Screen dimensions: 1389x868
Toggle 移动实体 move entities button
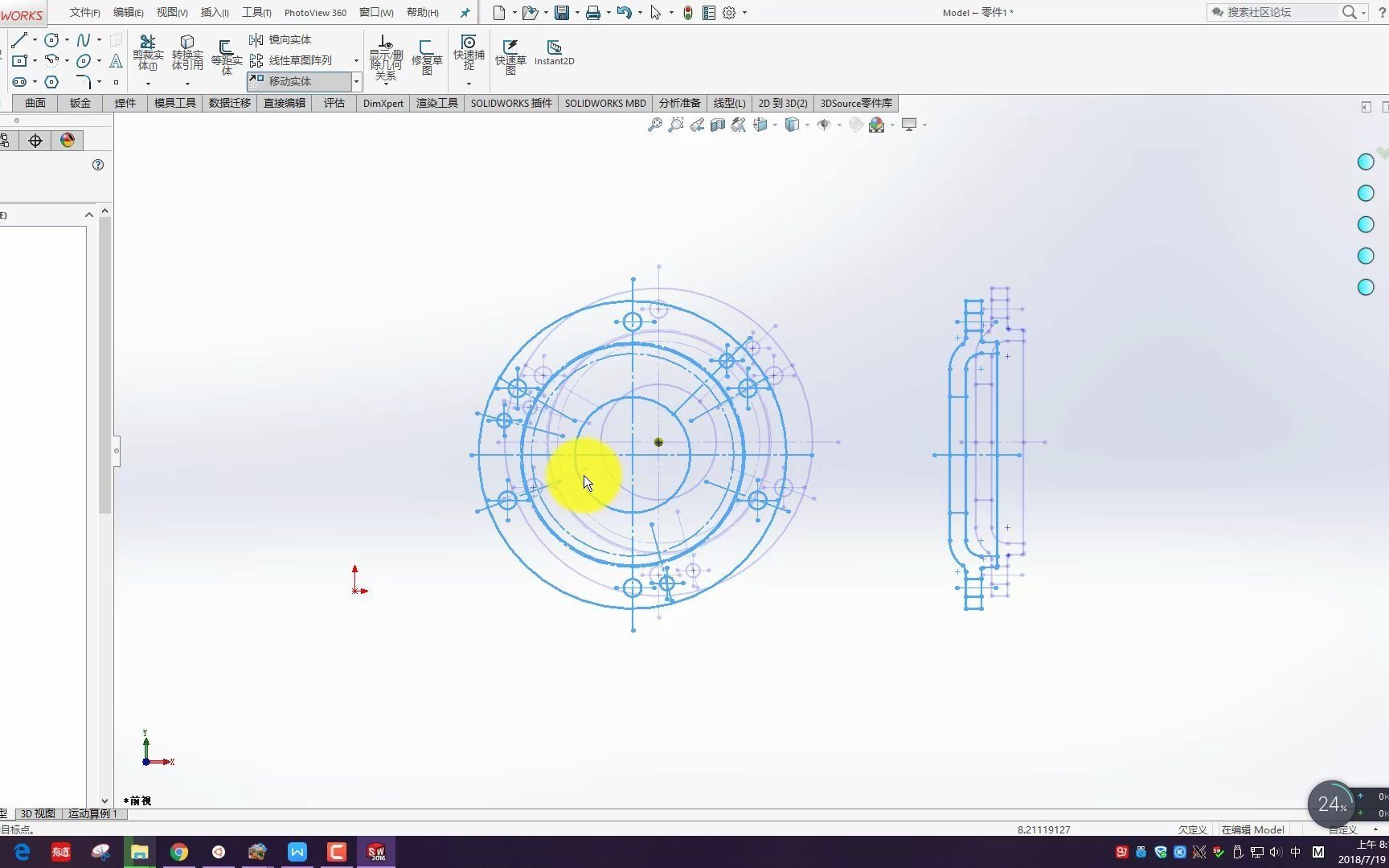click(299, 81)
